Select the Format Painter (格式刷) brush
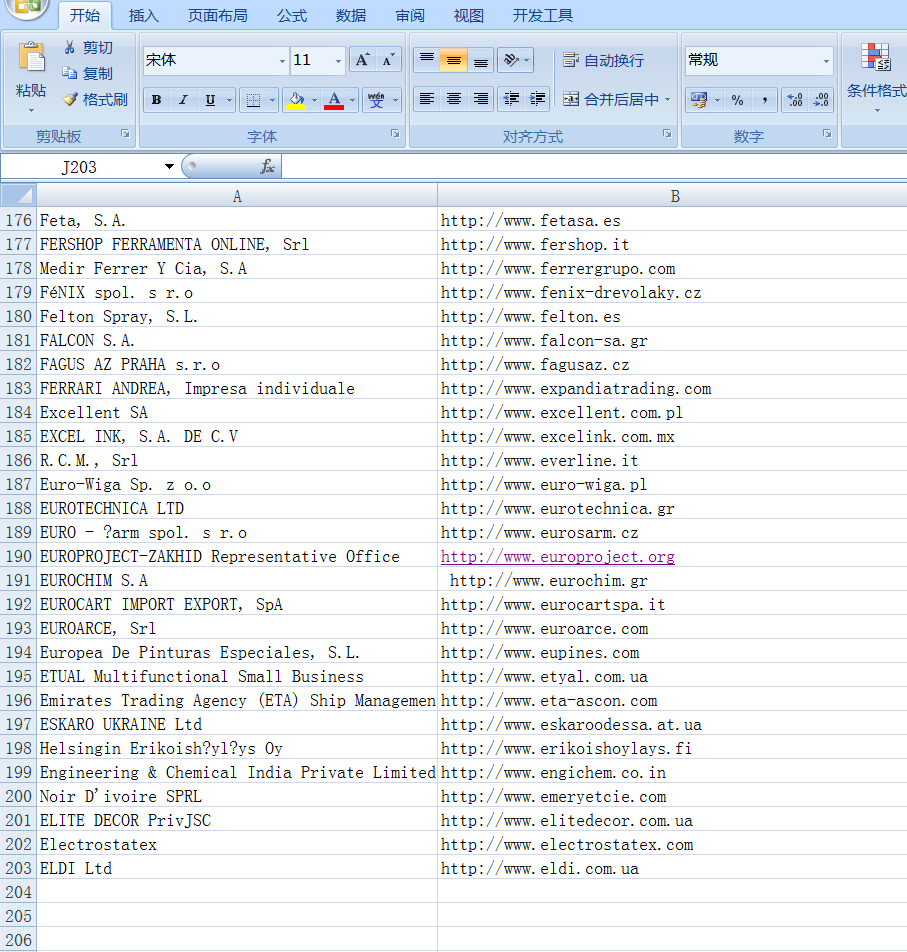The width and height of the screenshot is (907, 952). (x=70, y=99)
